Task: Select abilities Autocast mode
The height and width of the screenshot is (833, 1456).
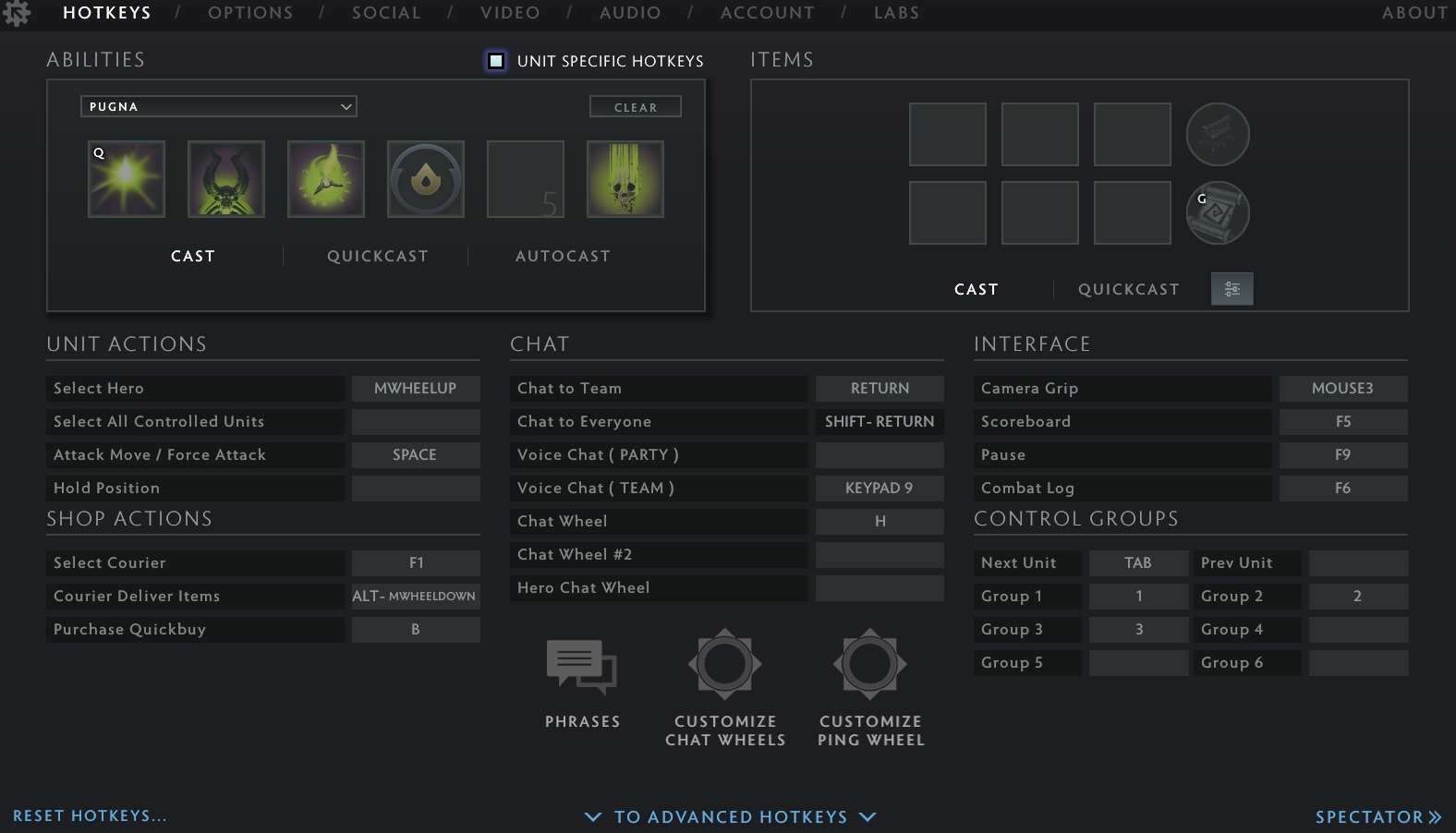Action: [563, 256]
